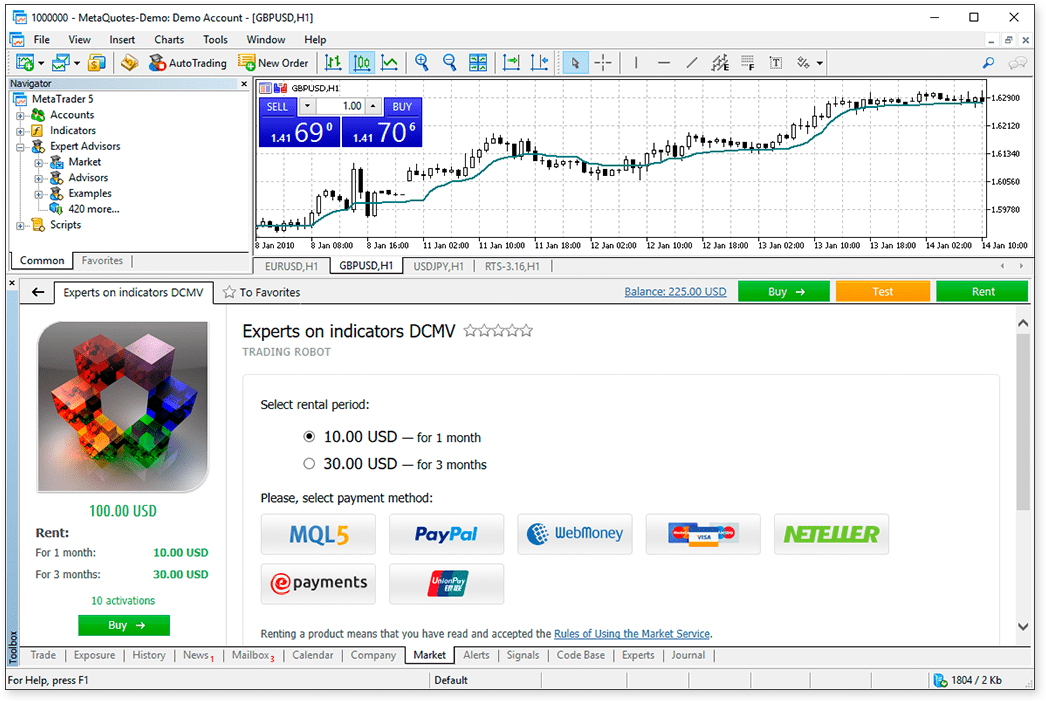
Task: Switch chart to bar chart mode
Action: [333, 63]
